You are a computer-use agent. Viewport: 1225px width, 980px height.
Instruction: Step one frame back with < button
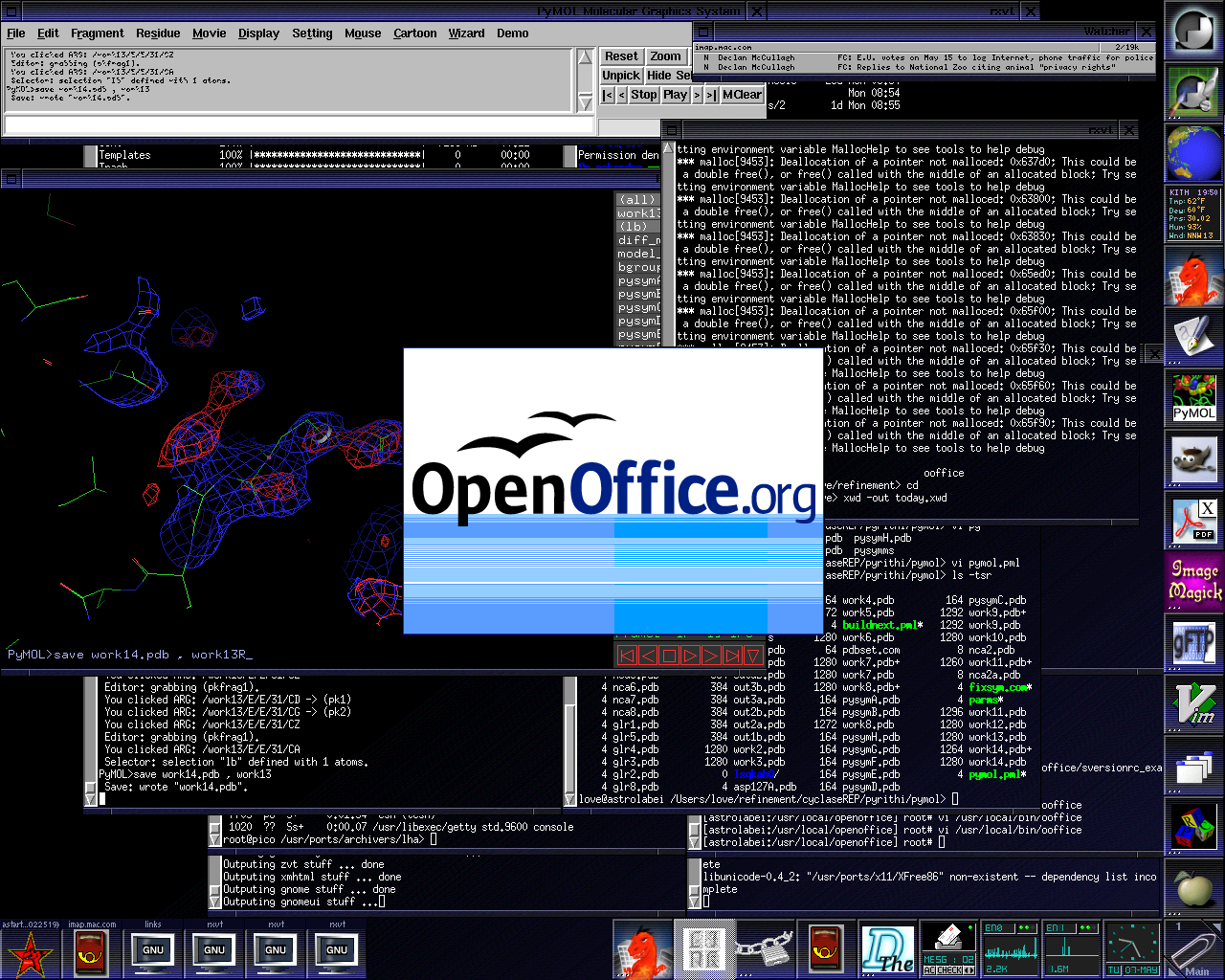pyautogui.click(x=622, y=95)
